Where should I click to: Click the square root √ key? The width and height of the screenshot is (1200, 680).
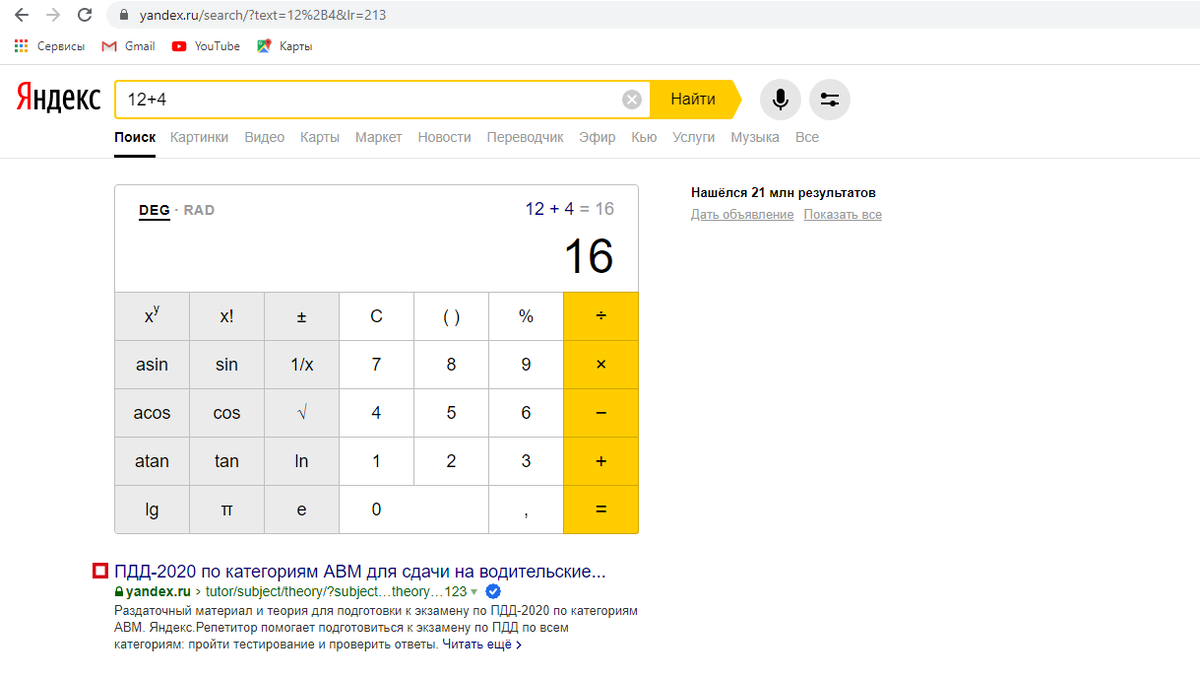(302, 413)
